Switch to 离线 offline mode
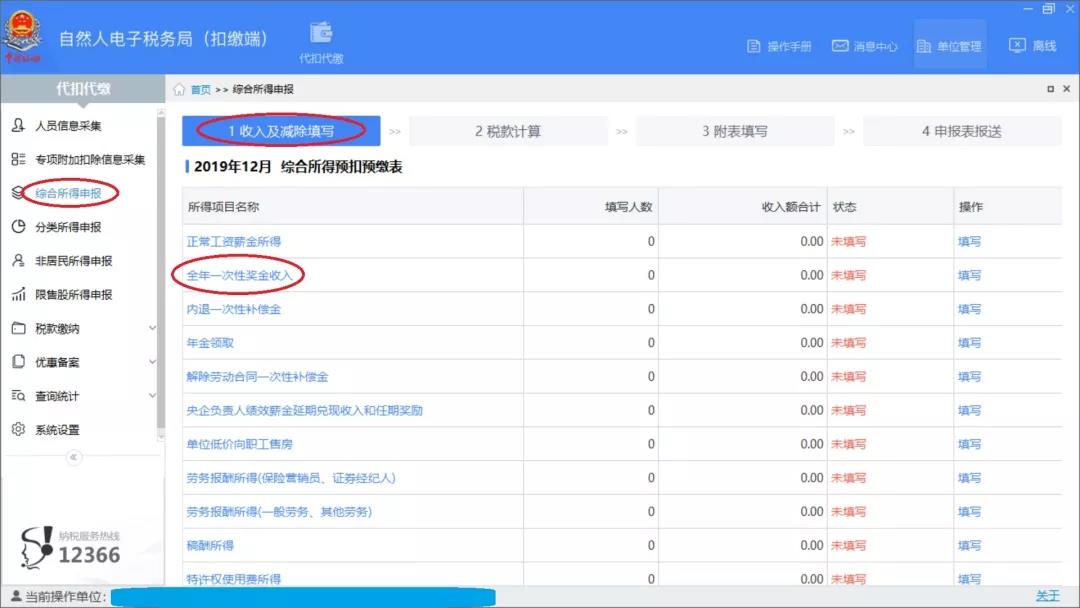1080x608 pixels. click(1036, 45)
